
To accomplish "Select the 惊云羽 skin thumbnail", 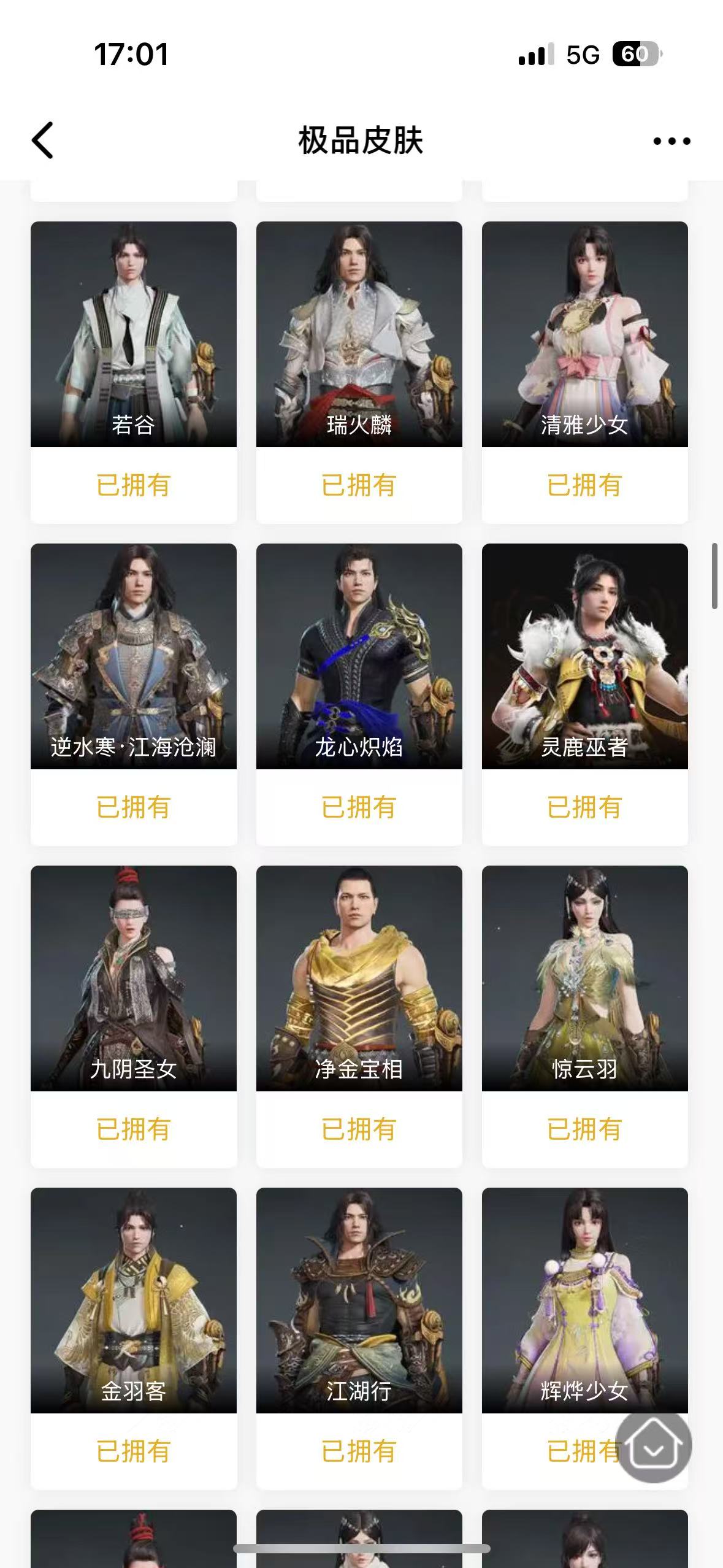I will 585,978.
